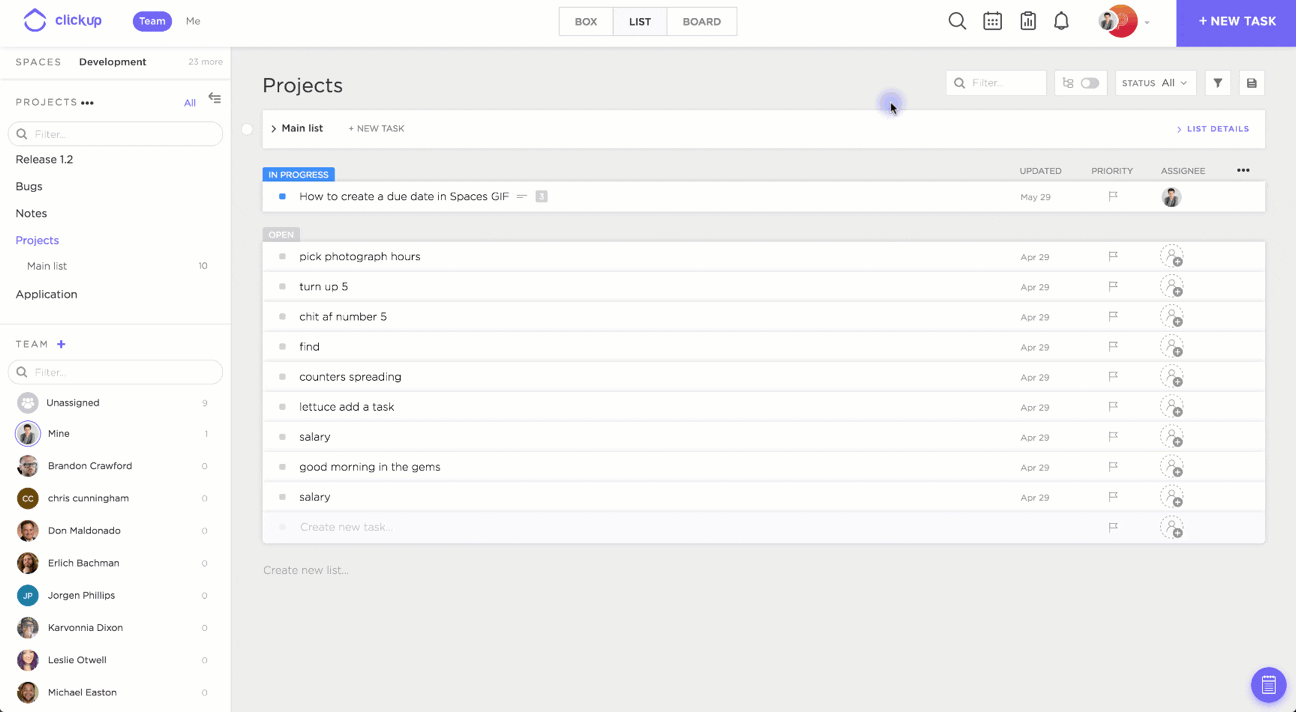Open the notifications bell icon
This screenshot has height=712, width=1296.
(x=1061, y=20)
